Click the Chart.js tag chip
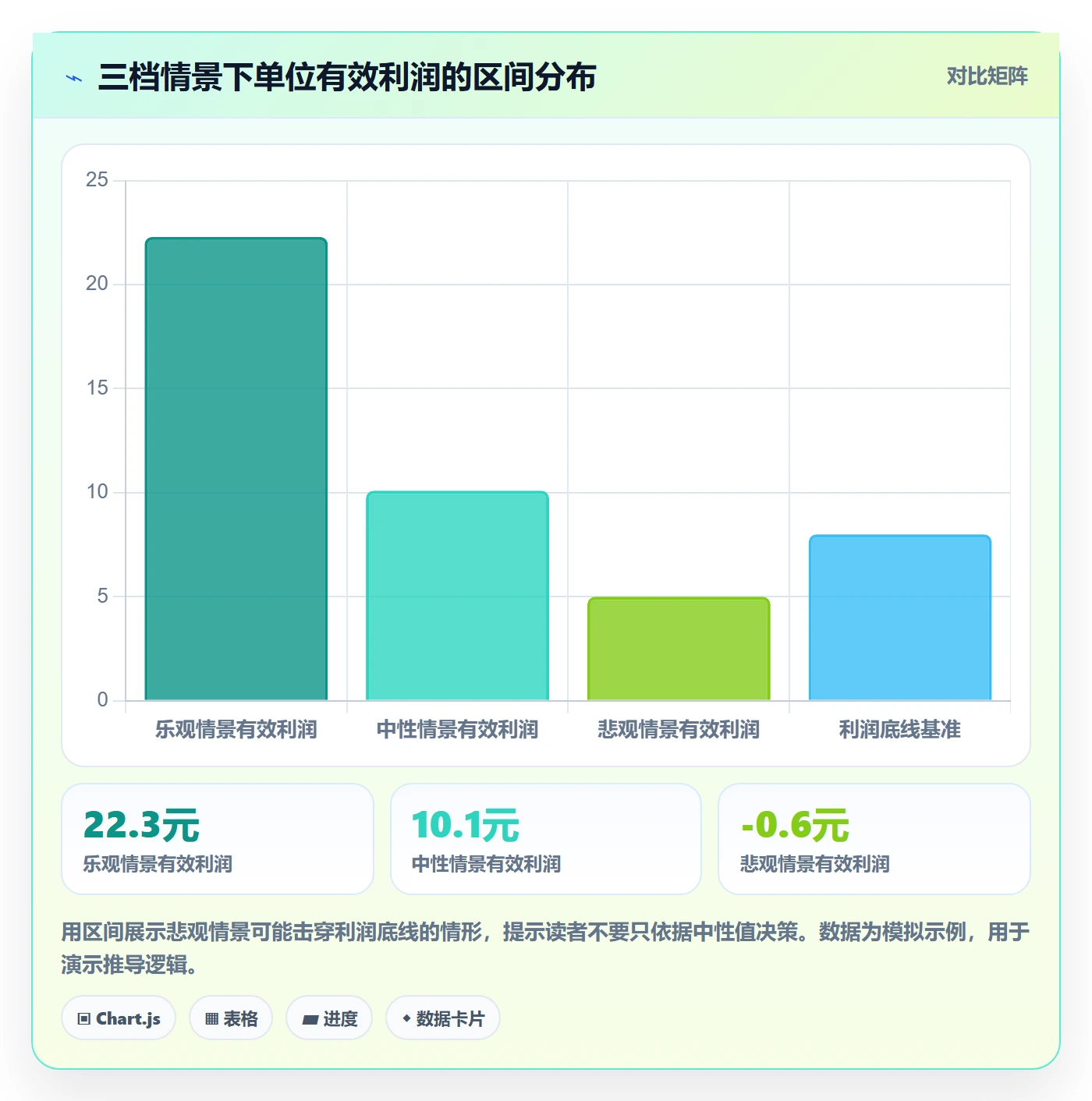The width and height of the screenshot is (1092, 1101). pyautogui.click(x=119, y=1018)
